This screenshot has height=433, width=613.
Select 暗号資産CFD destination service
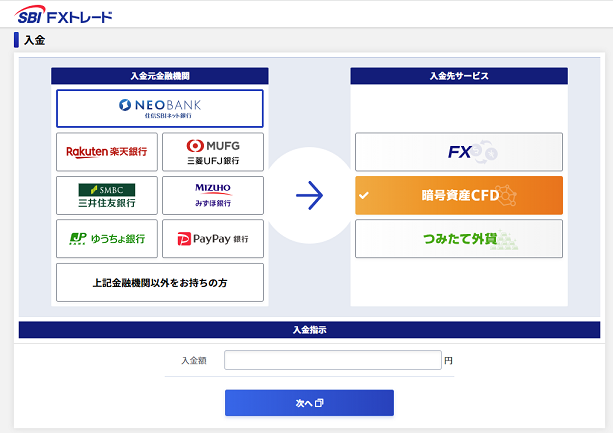tap(459, 195)
